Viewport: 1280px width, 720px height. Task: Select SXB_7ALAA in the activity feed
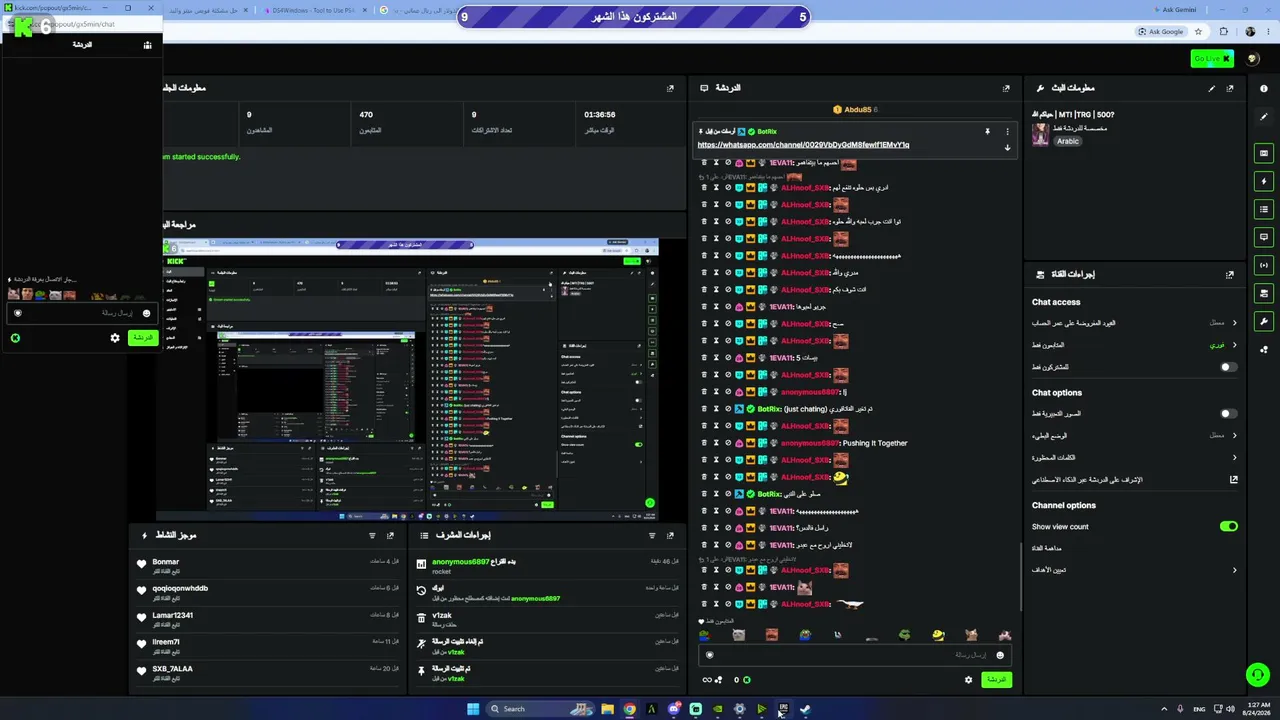tap(172, 668)
